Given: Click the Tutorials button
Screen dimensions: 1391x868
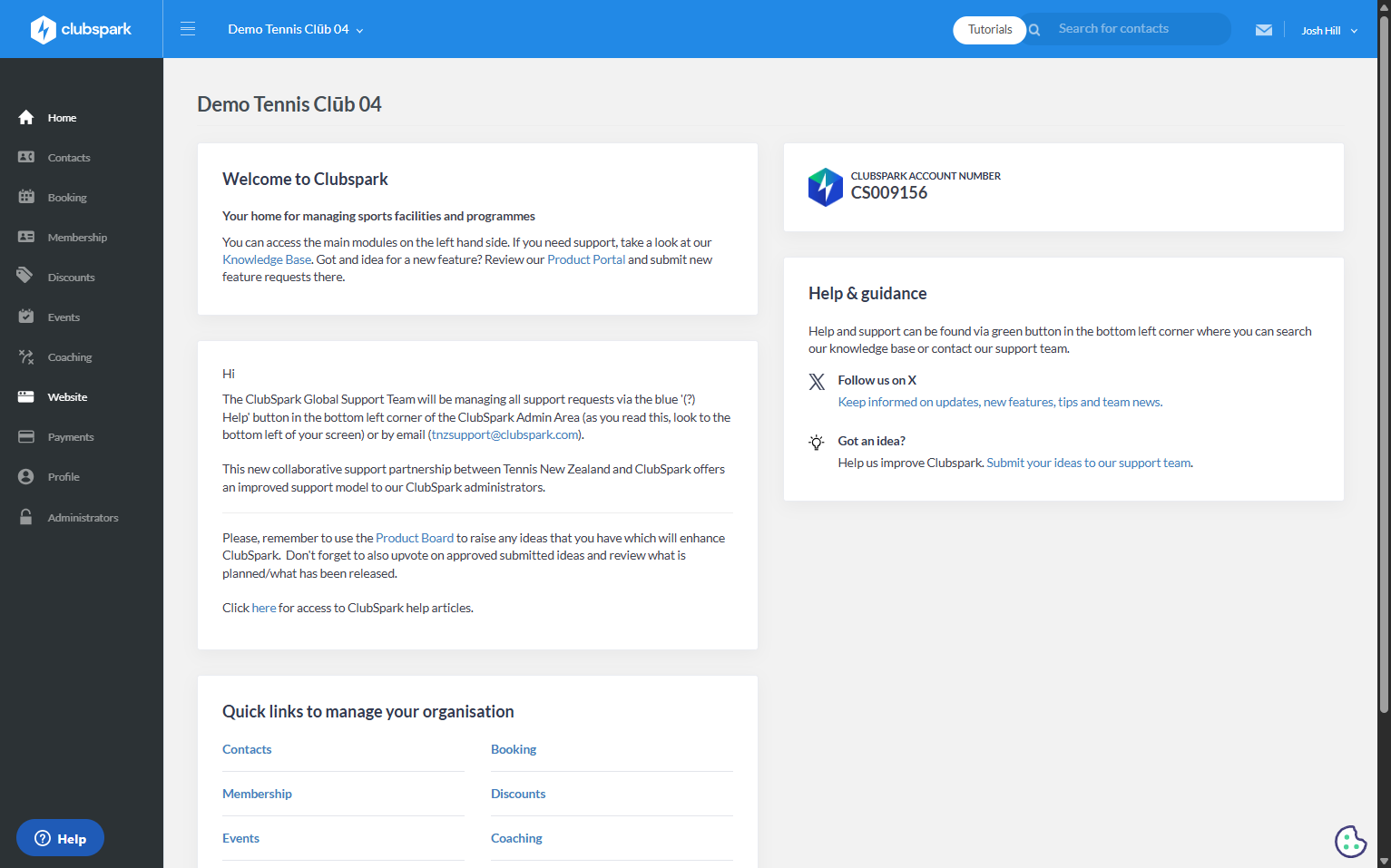Looking at the screenshot, I should tap(990, 30).
